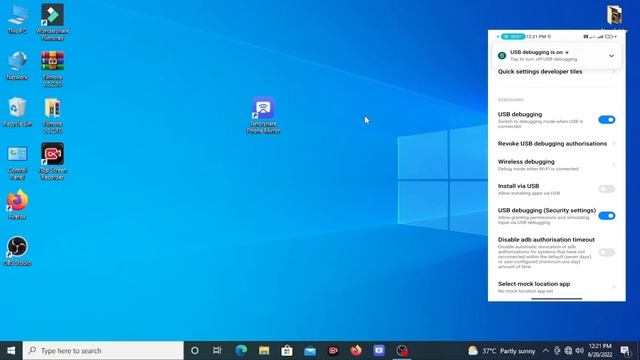Viewport: 640px width, 360px height.
Task: Tap the phone's bottom home gesture bar
Action: click(557, 299)
